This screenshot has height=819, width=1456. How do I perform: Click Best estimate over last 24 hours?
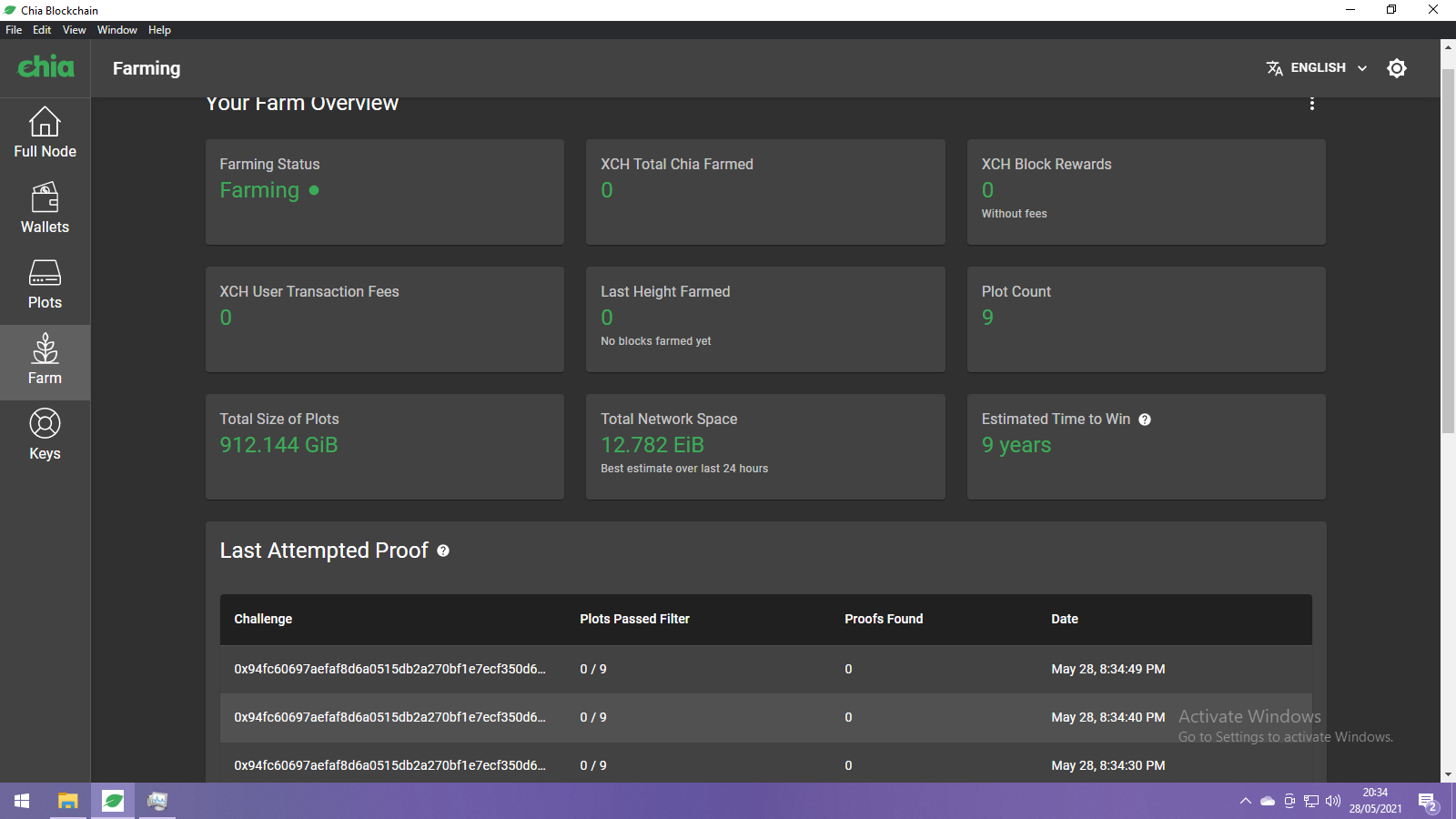(x=684, y=469)
